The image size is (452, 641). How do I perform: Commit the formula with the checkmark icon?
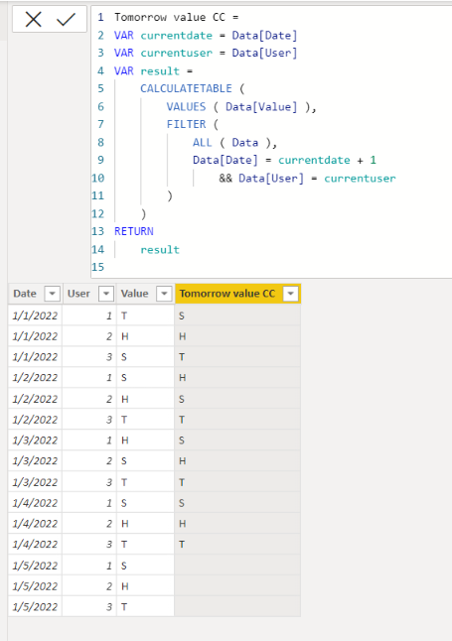pos(66,19)
